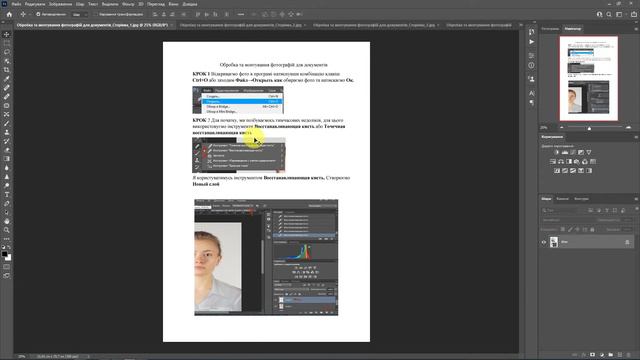Add a Curves adjustment

[x=573, y=152]
